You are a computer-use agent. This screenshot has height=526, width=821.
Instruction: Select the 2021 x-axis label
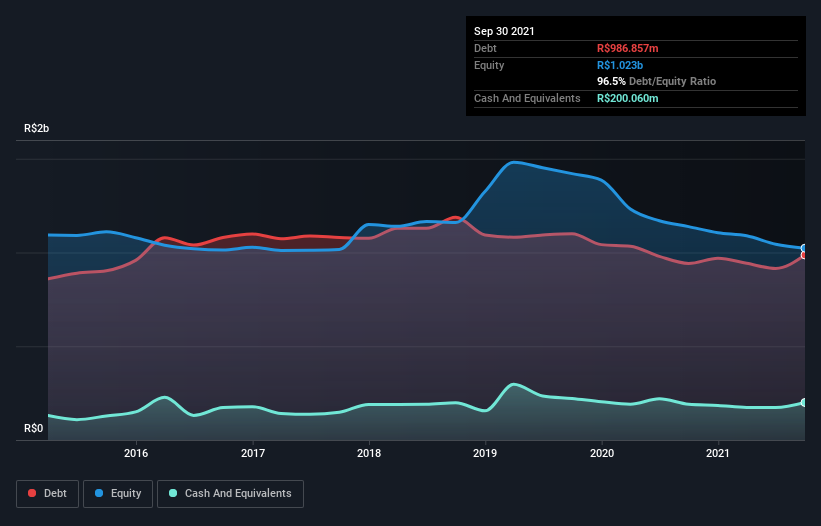pyautogui.click(x=718, y=453)
